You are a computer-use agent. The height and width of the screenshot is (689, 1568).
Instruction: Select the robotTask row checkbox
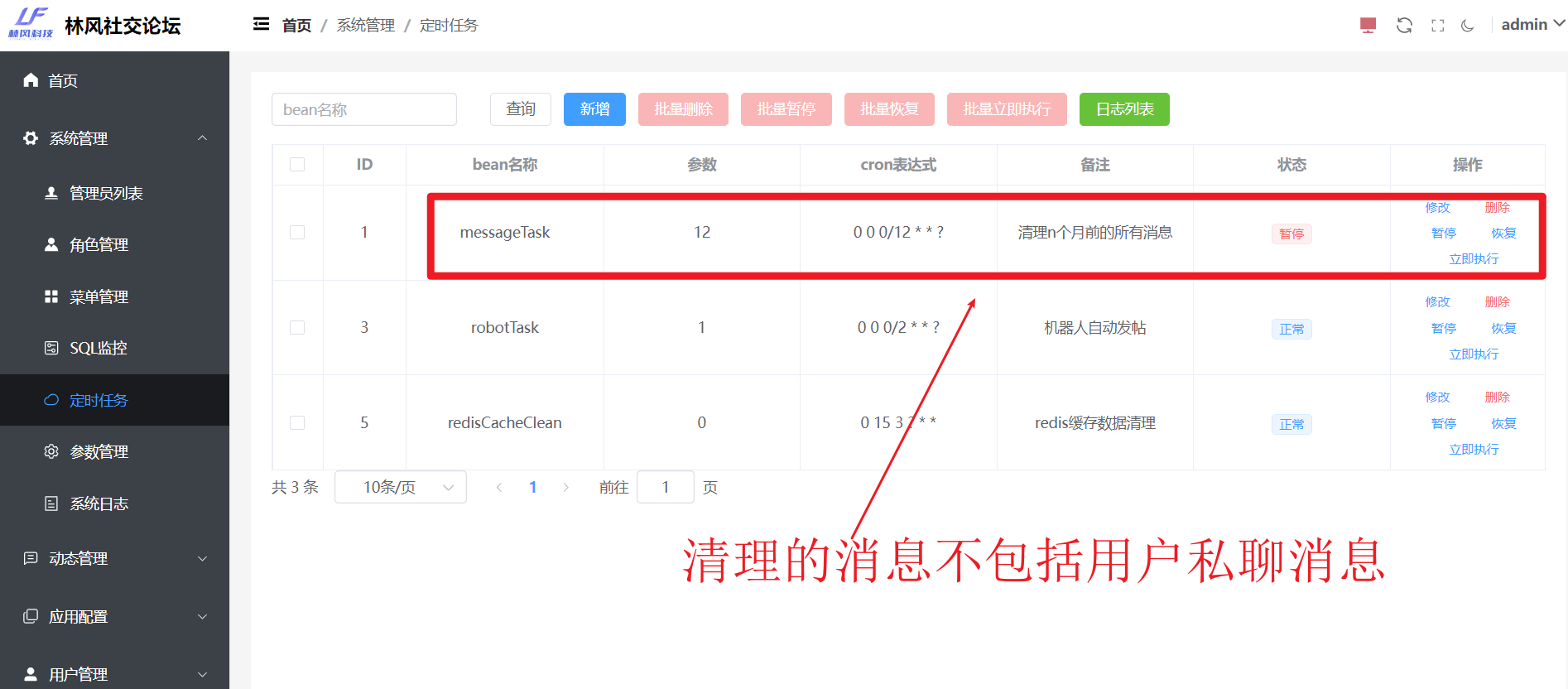(297, 328)
